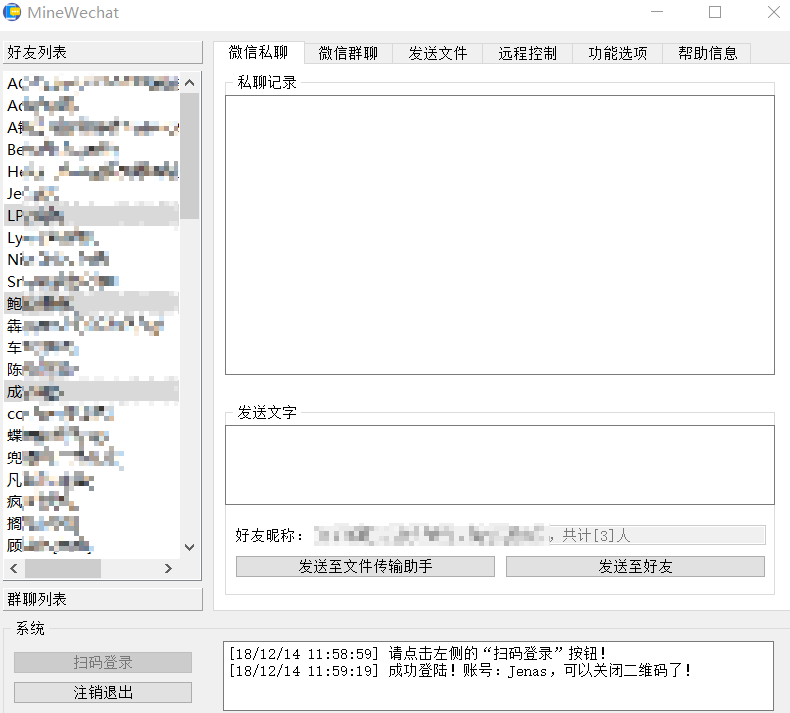Select the friend starting with 车

[92, 348]
